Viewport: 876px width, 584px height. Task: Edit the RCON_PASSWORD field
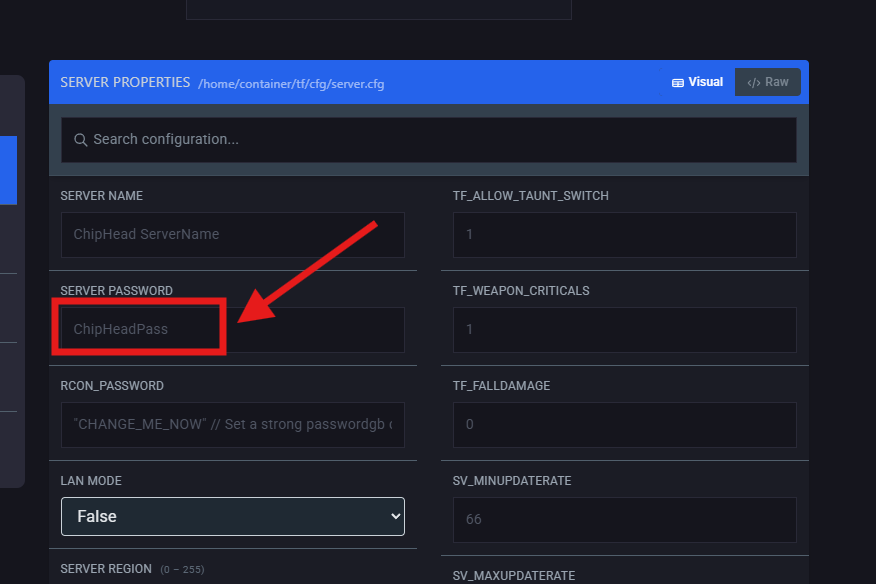(x=232, y=425)
